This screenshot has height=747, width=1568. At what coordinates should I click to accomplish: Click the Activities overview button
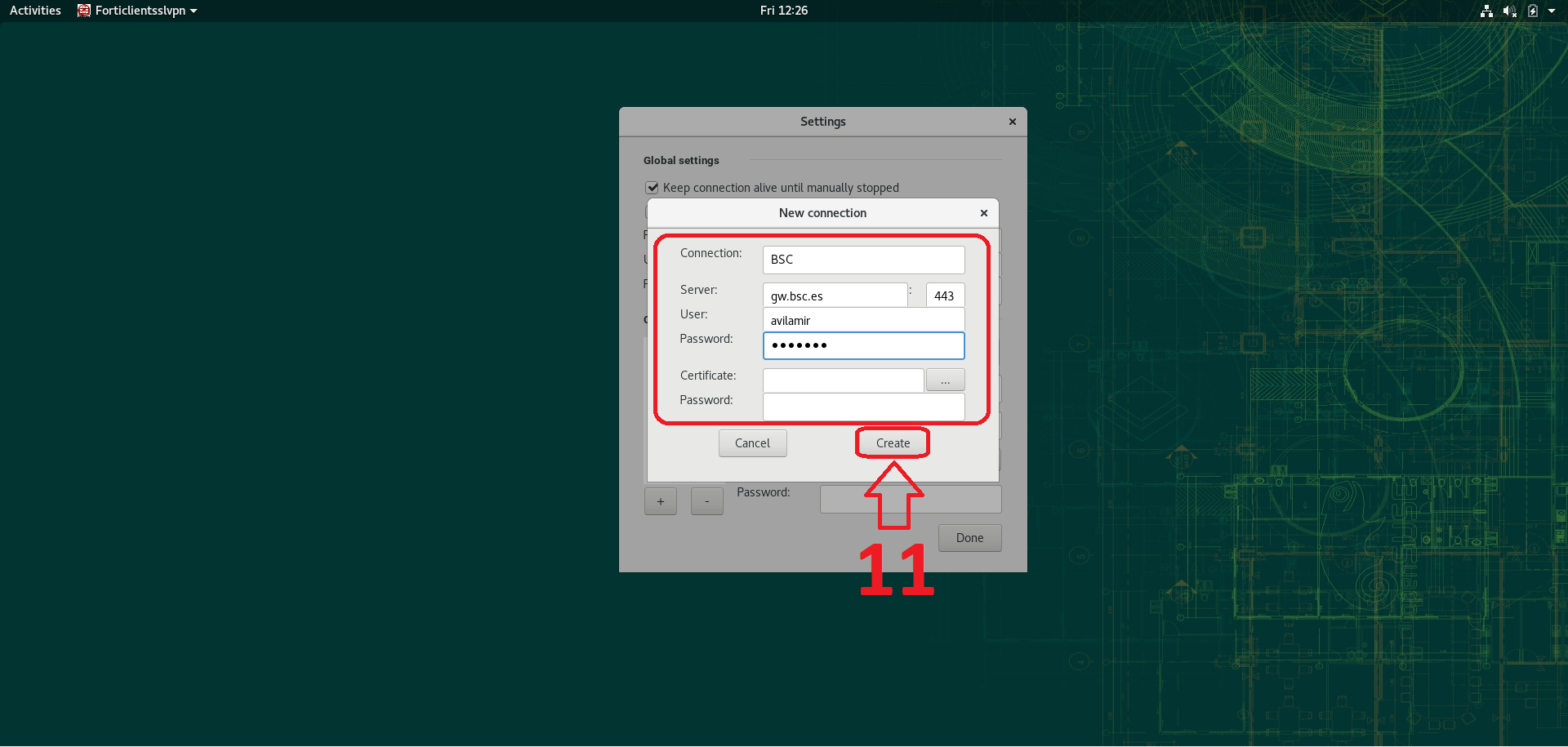(35, 11)
